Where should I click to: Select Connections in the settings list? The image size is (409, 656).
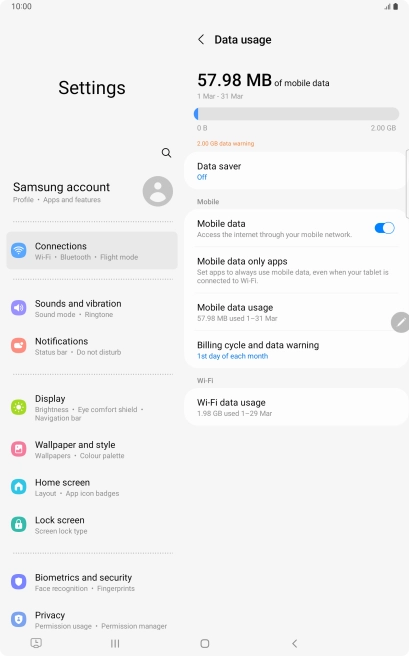(x=92, y=251)
